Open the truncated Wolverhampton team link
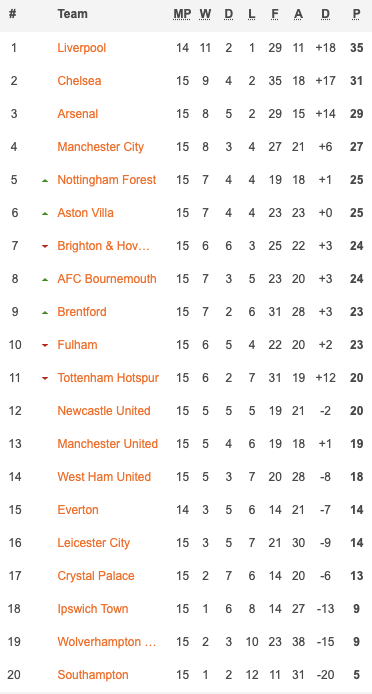The height and width of the screenshot is (694, 372). tap(107, 642)
